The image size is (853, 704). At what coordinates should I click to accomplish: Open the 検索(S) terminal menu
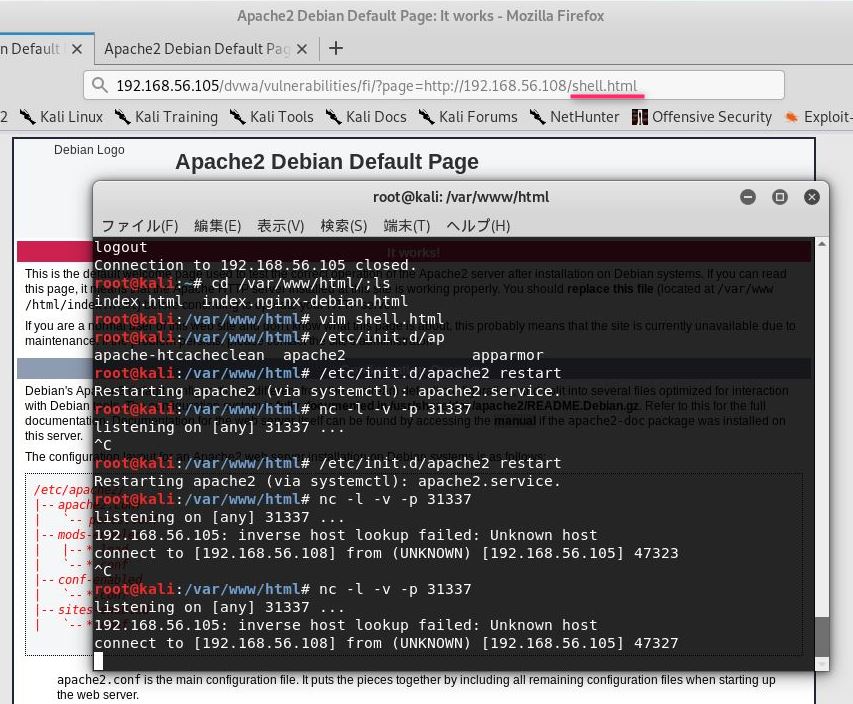click(344, 226)
